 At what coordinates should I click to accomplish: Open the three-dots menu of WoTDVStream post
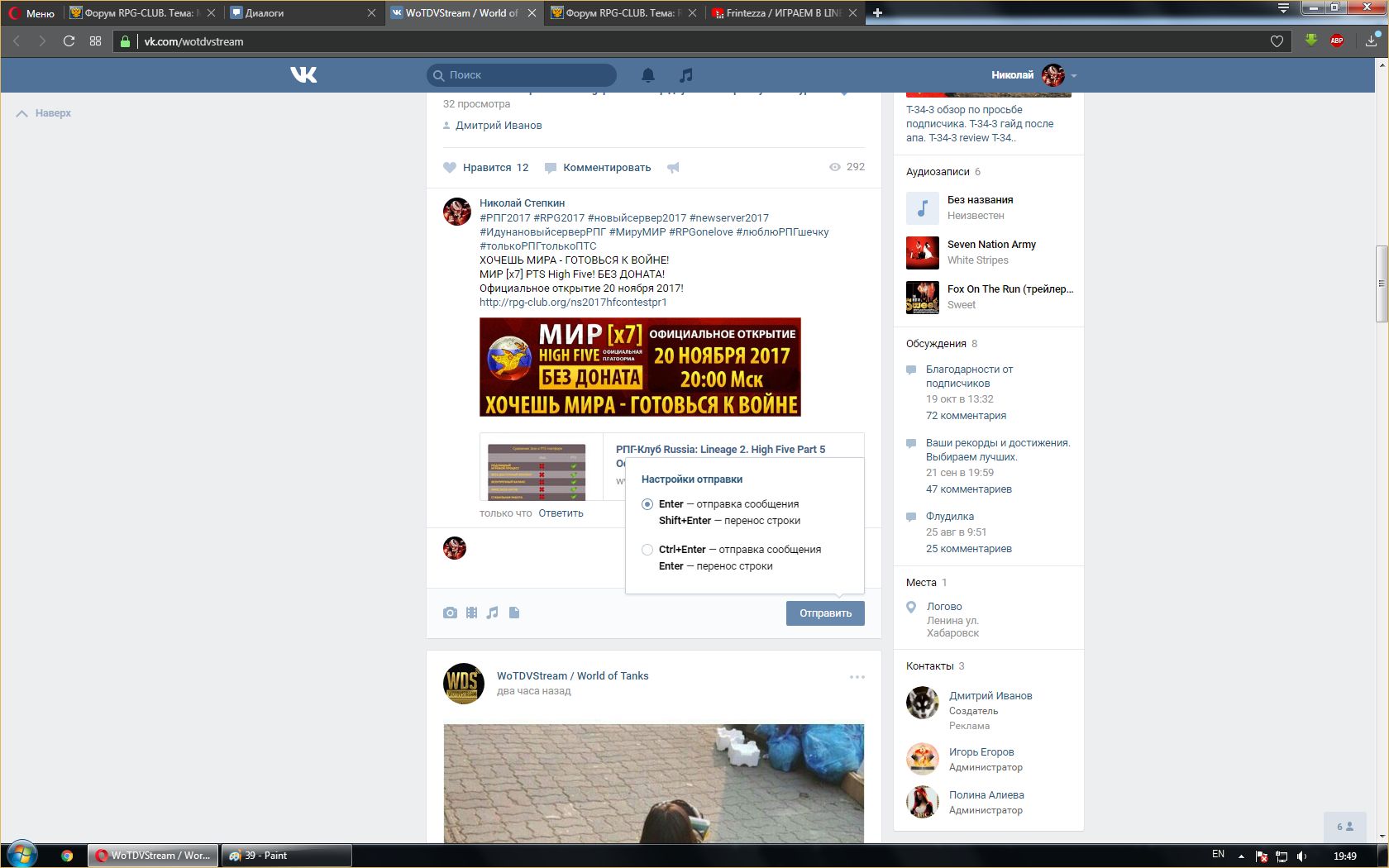click(x=857, y=677)
